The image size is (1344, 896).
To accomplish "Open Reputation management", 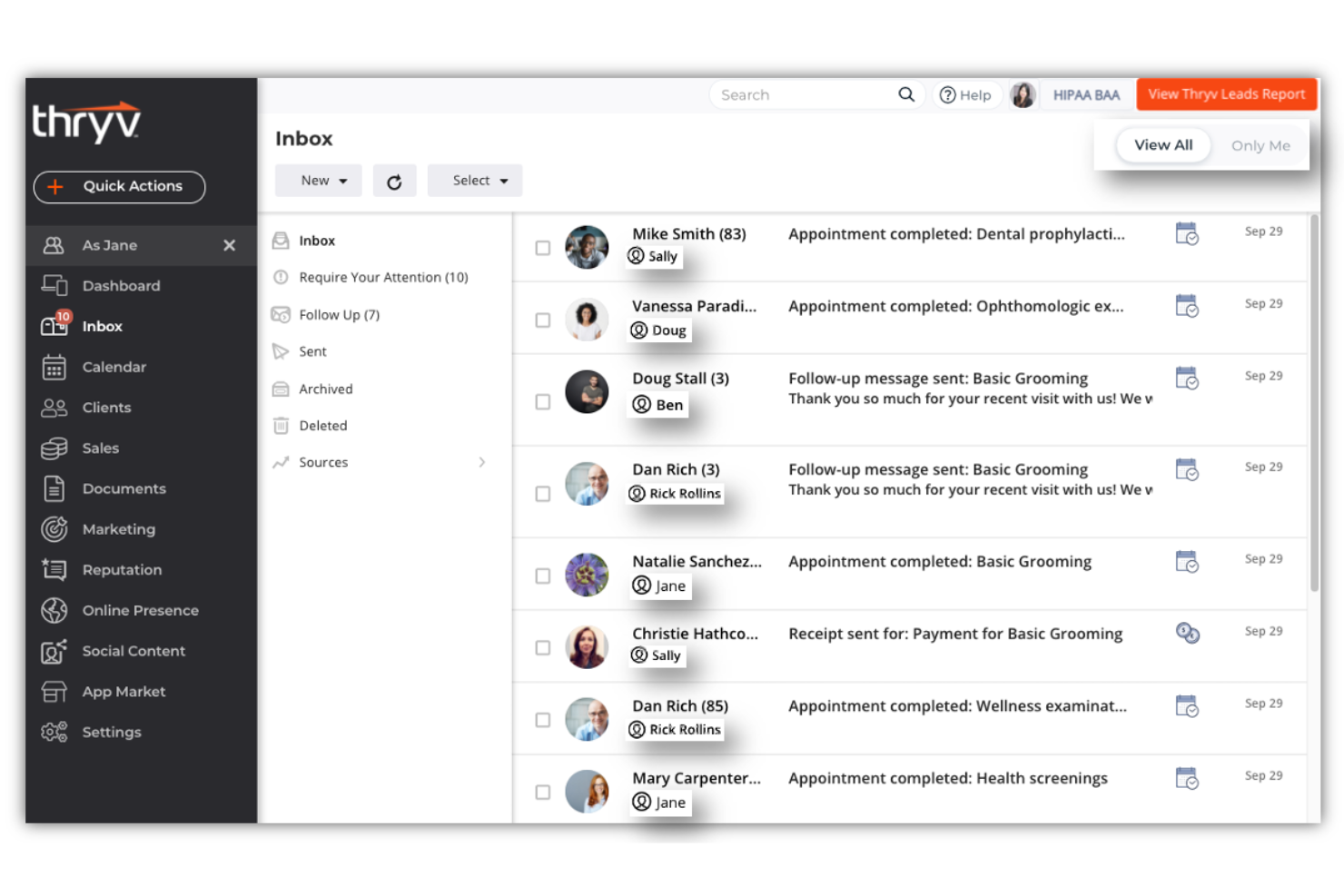I will (122, 569).
